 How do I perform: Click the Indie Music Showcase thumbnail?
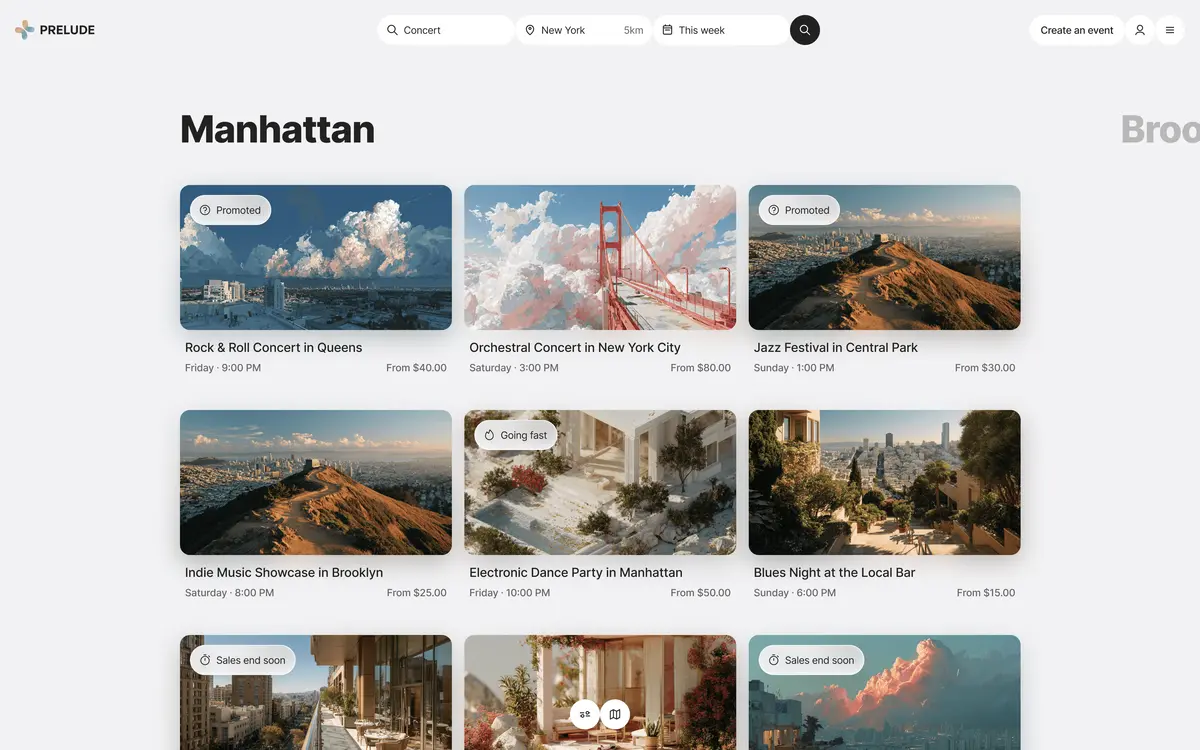coord(316,483)
